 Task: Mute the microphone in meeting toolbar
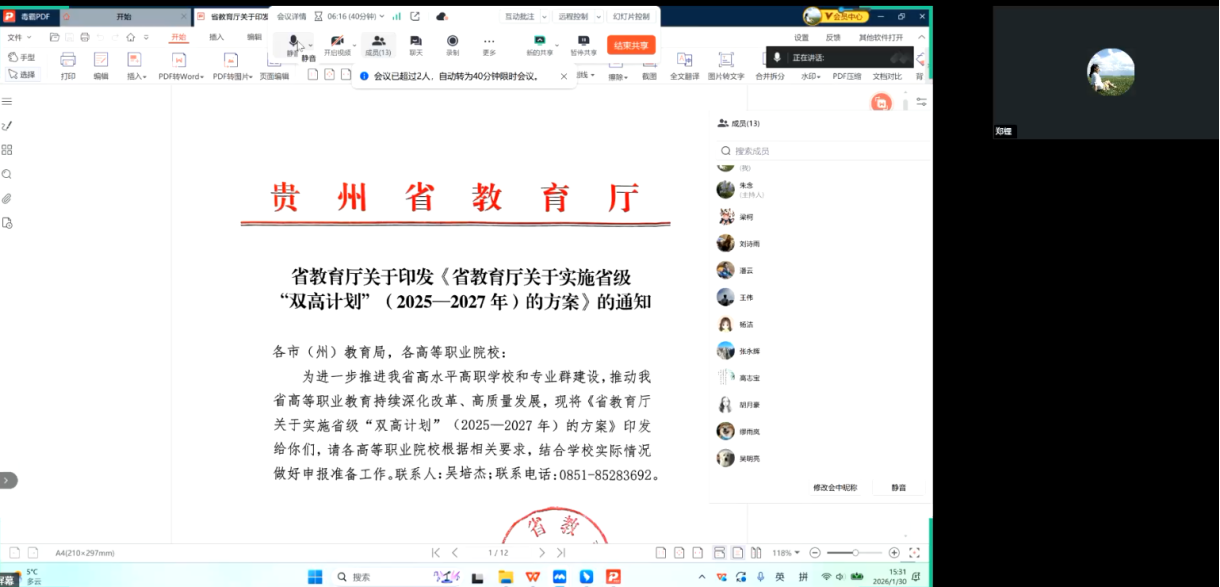click(x=293, y=43)
